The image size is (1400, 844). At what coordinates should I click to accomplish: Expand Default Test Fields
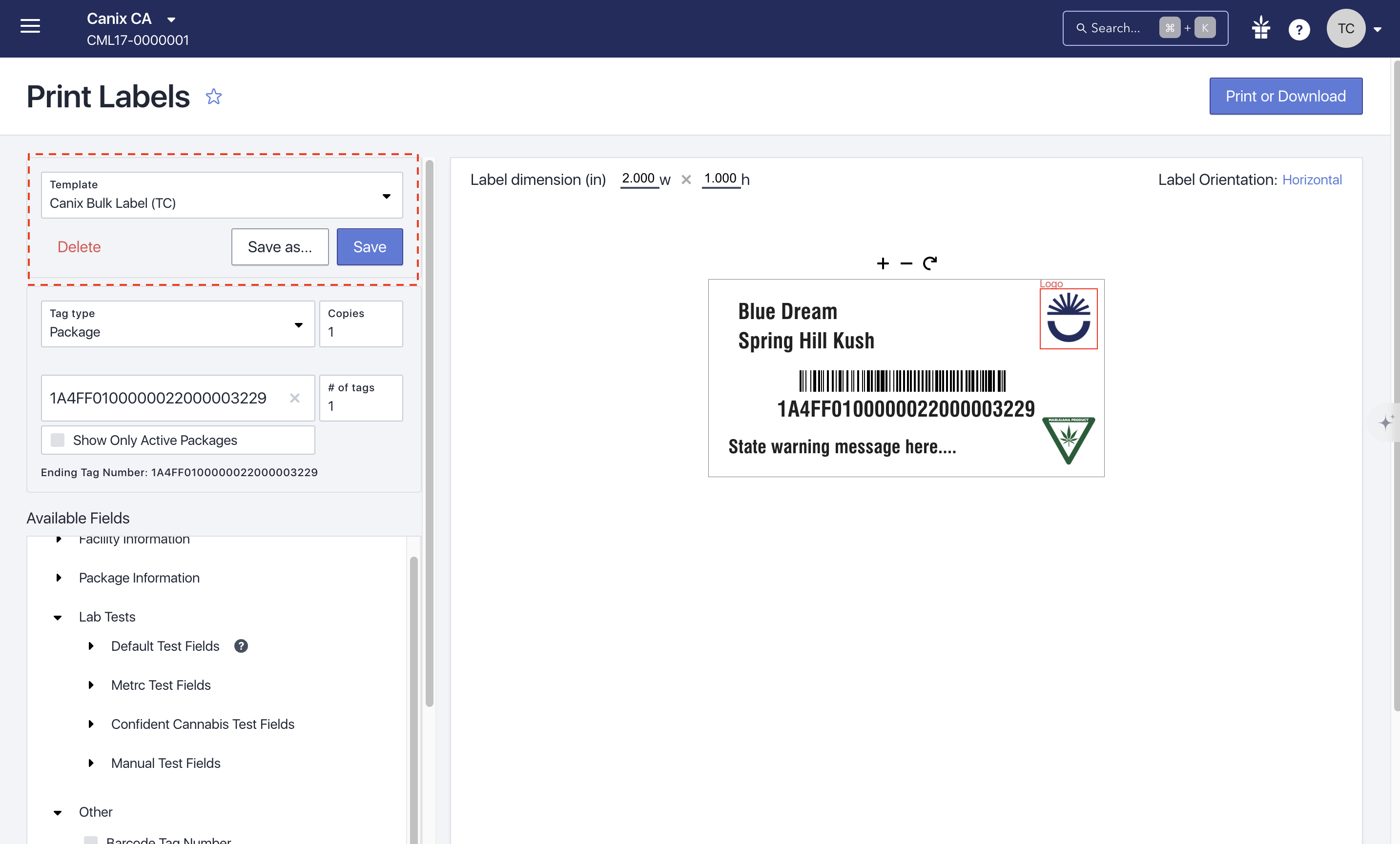coord(90,646)
